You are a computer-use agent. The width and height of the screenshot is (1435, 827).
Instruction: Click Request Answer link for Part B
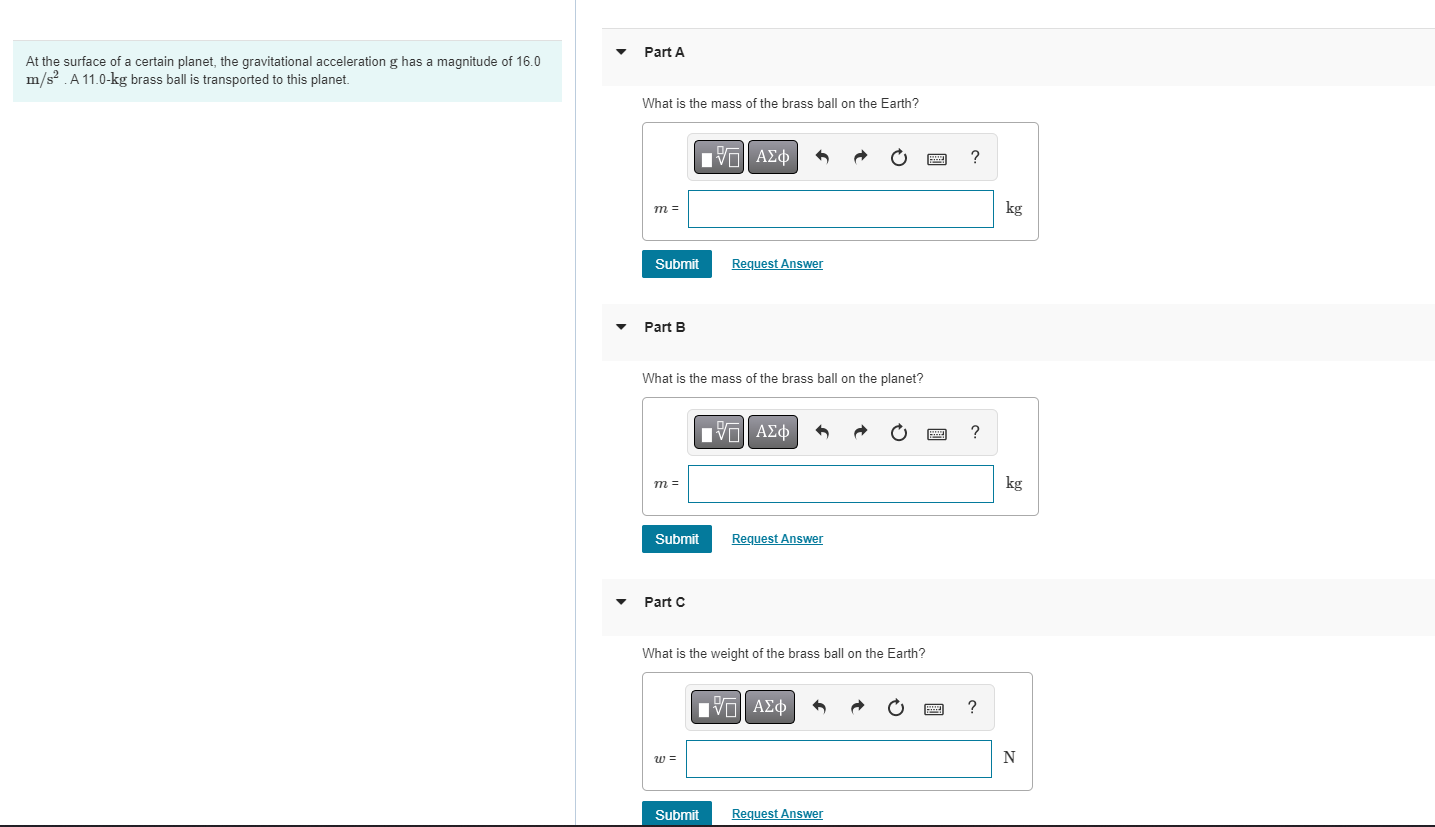[x=777, y=539]
